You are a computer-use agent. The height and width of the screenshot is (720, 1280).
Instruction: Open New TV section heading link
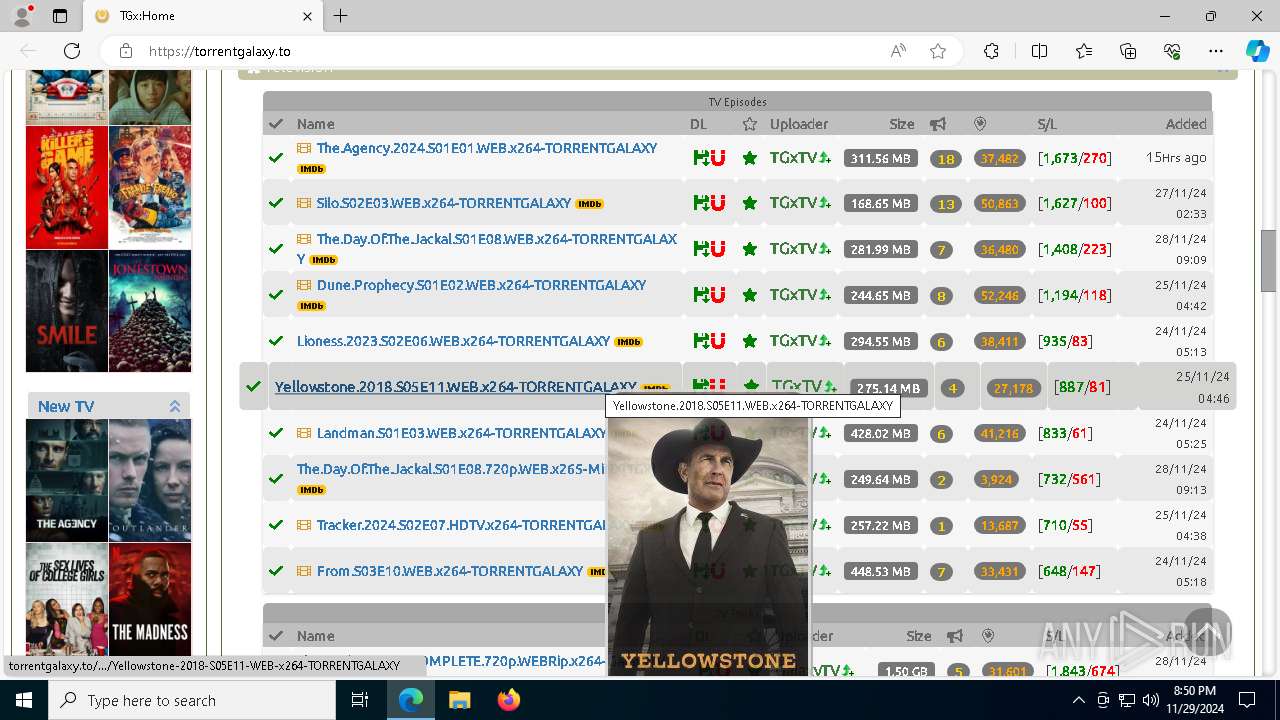[x=66, y=406]
